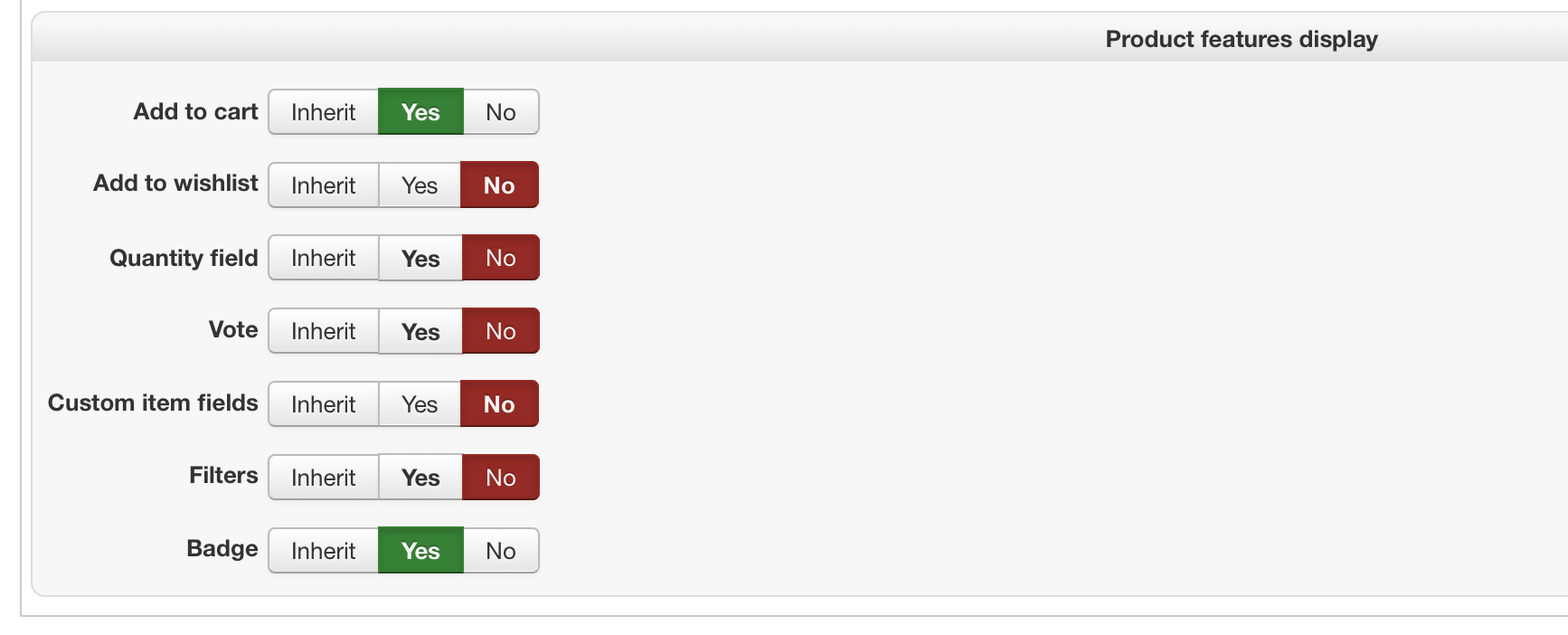Select Yes for Badge

[420, 551]
